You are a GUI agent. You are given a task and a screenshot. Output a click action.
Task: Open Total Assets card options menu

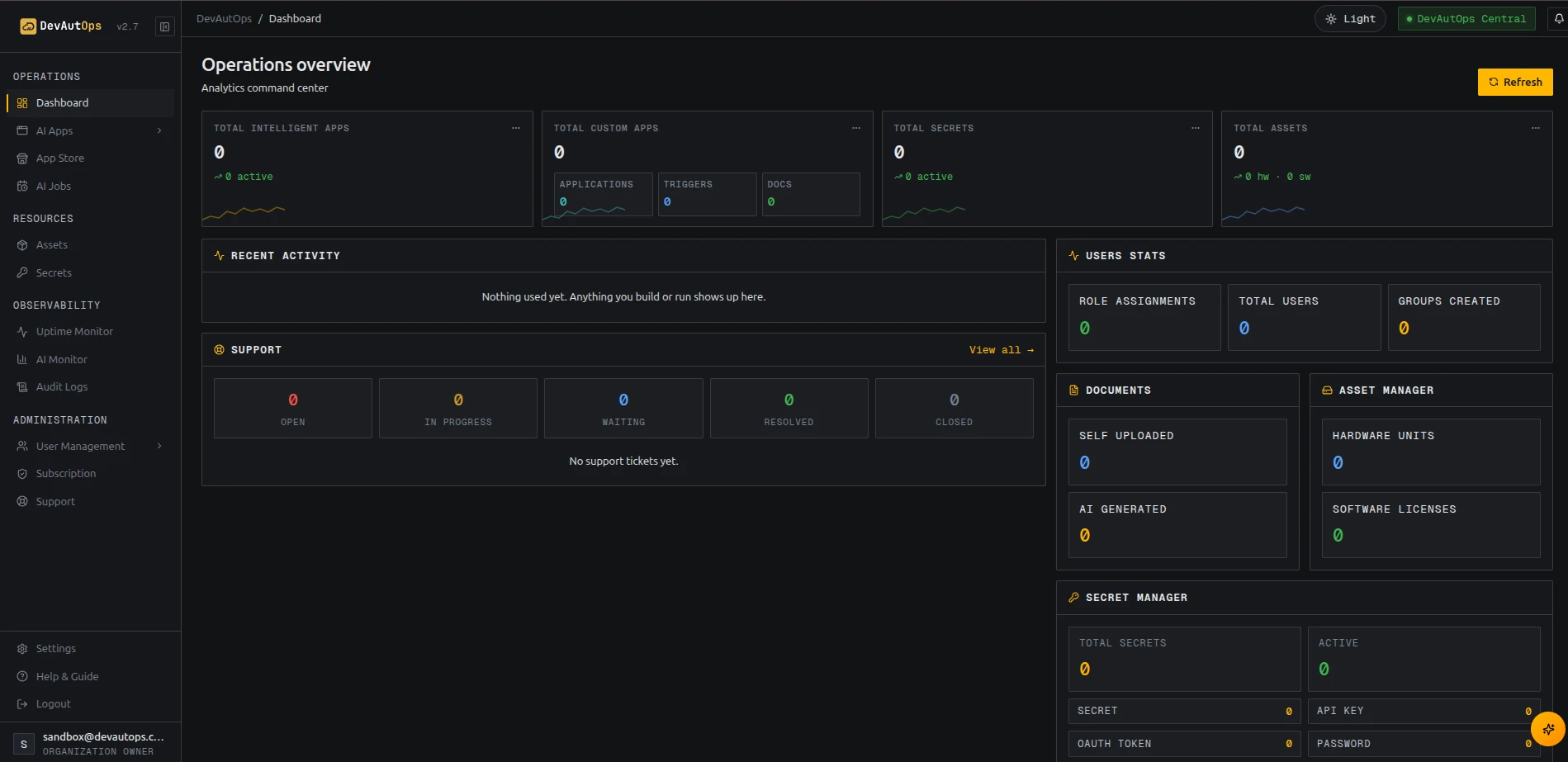click(x=1536, y=128)
